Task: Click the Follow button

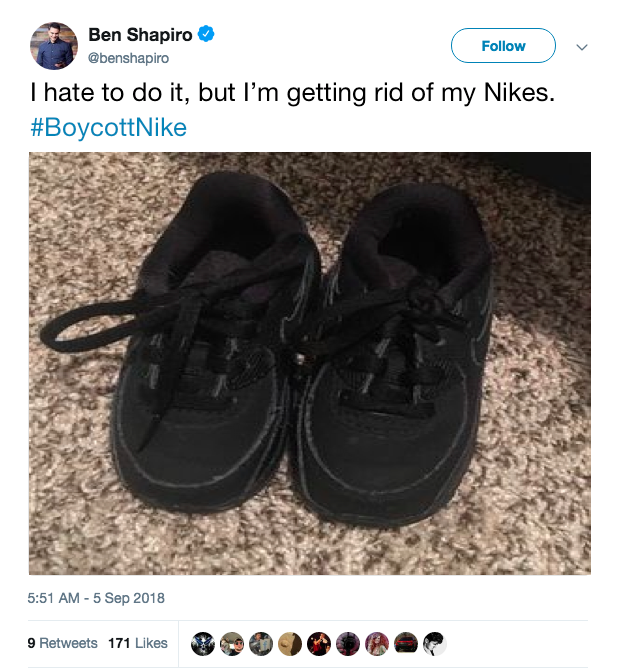Action: (503, 46)
